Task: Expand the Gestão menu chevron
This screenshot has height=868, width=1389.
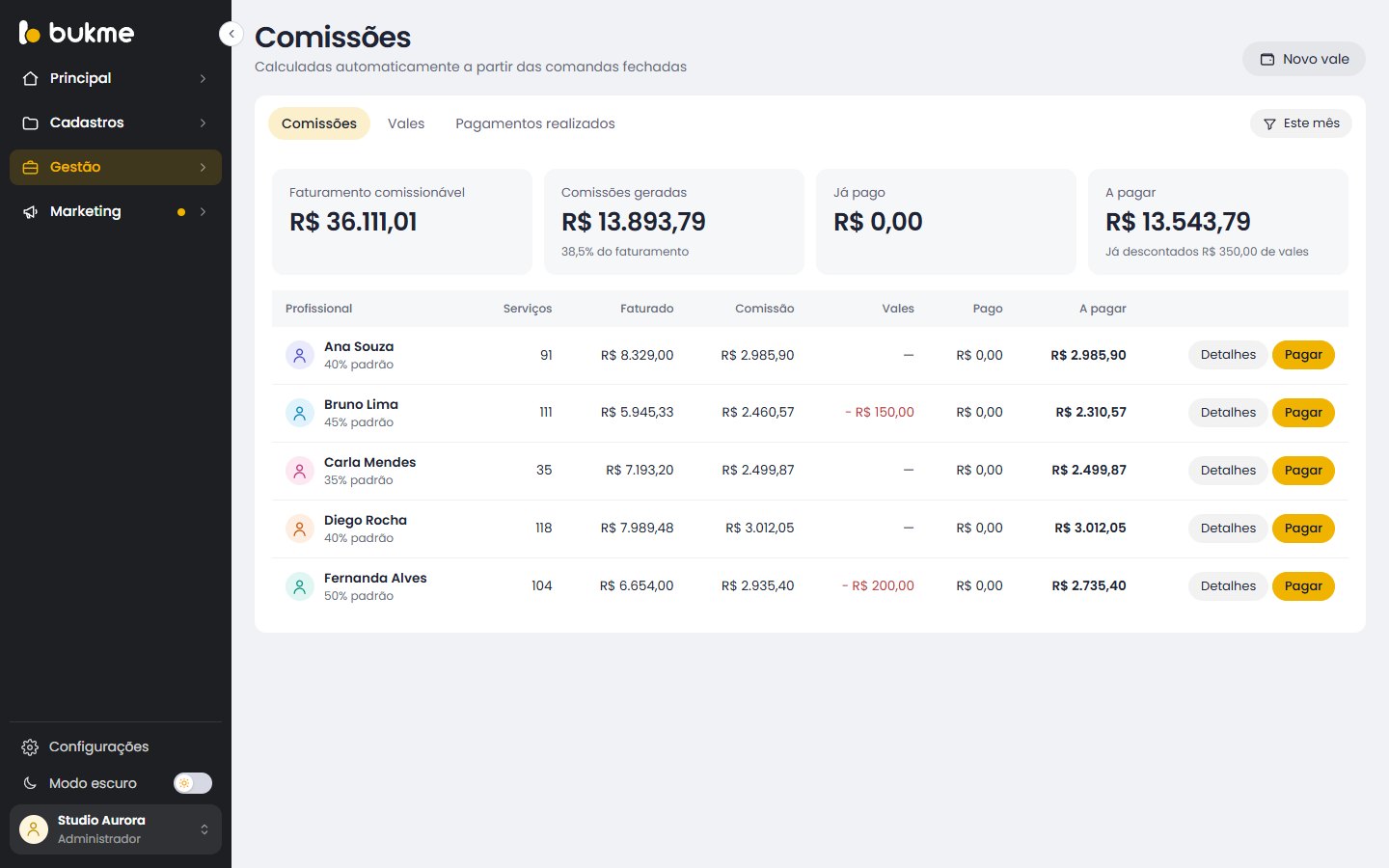Action: pyautogui.click(x=203, y=167)
